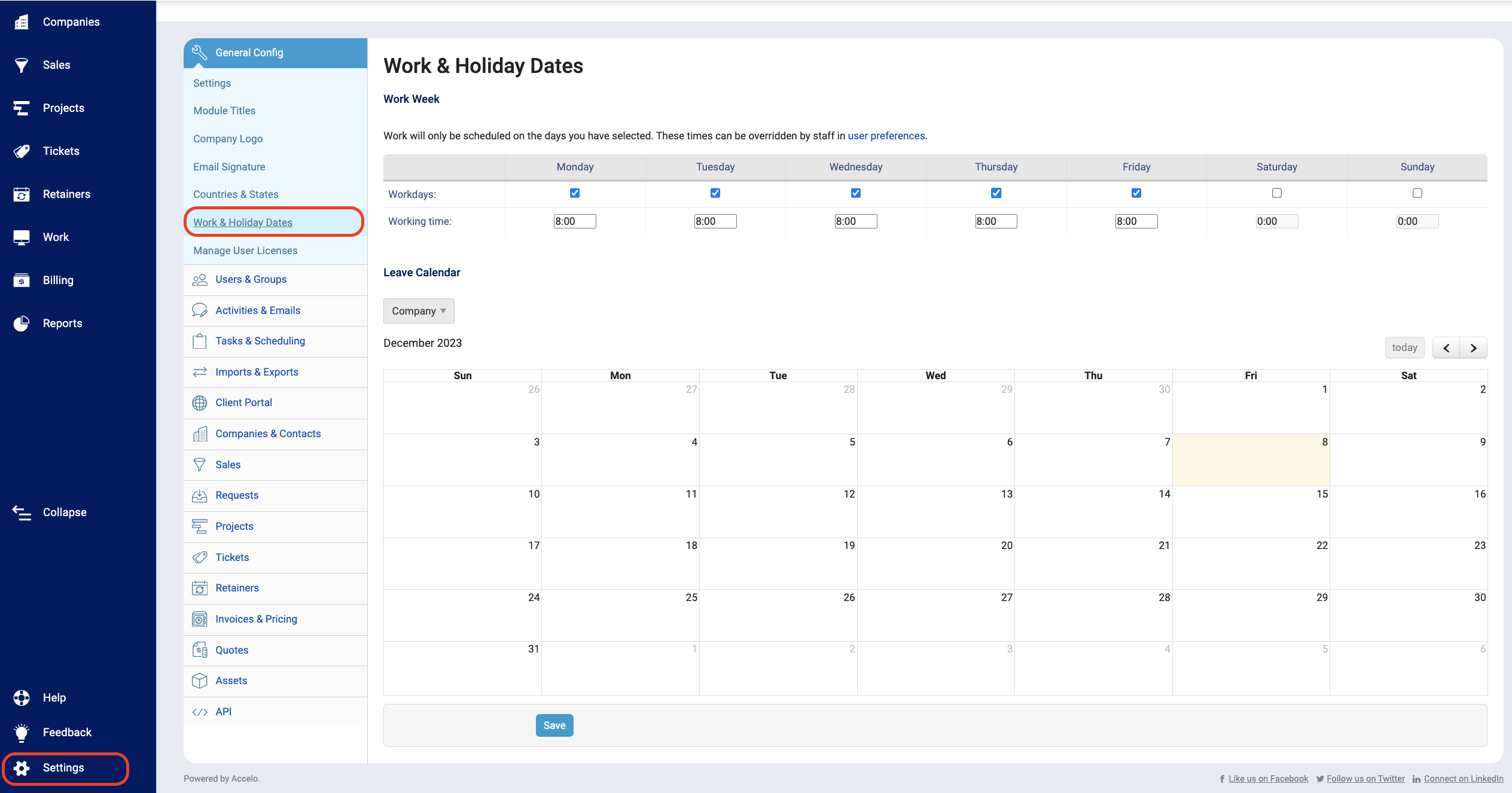Viewport: 1512px width, 793px height.
Task: Select December 8 on the leave calendar
Action: pos(1251,460)
